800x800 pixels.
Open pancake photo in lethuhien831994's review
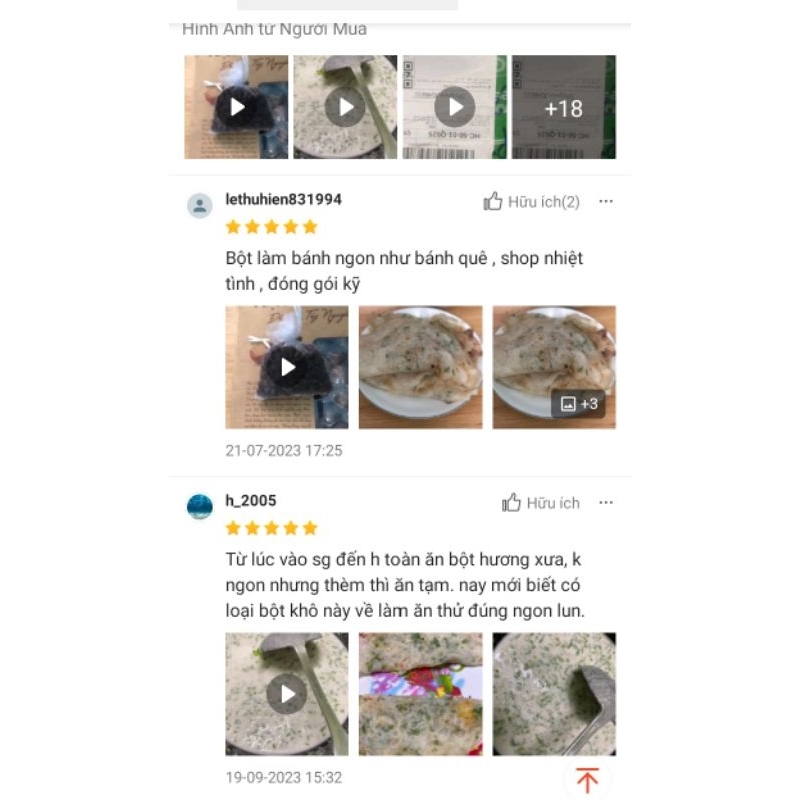point(420,367)
